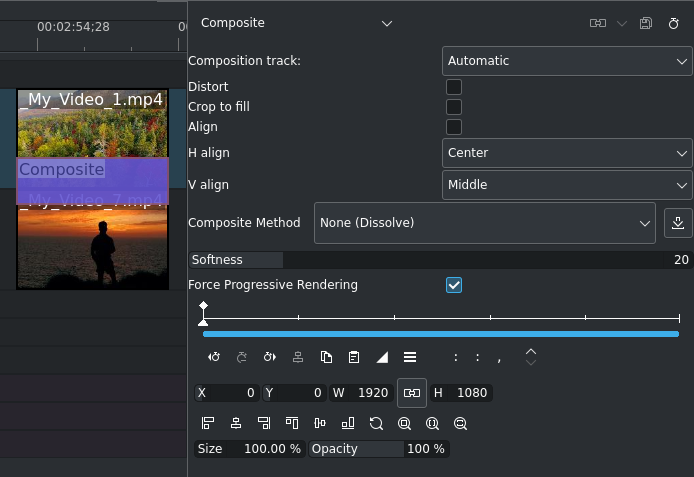Toggle lock aspect ratio between W and H
The width and height of the screenshot is (694, 477).
(412, 392)
